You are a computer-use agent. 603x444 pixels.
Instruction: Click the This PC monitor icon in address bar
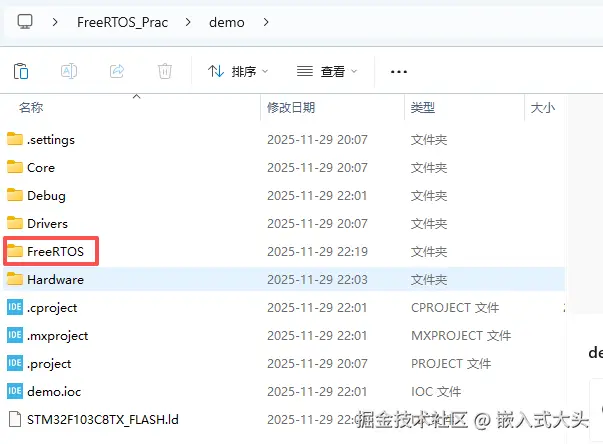pyautogui.click(x=25, y=22)
